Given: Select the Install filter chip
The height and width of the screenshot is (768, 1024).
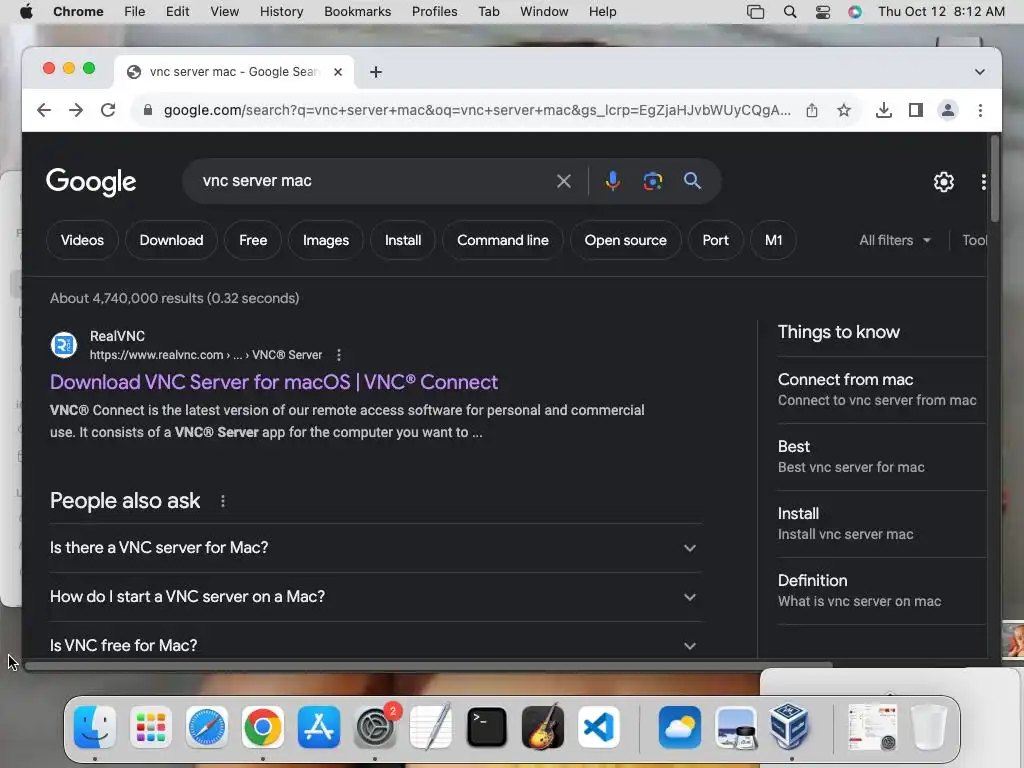Looking at the screenshot, I should point(403,240).
